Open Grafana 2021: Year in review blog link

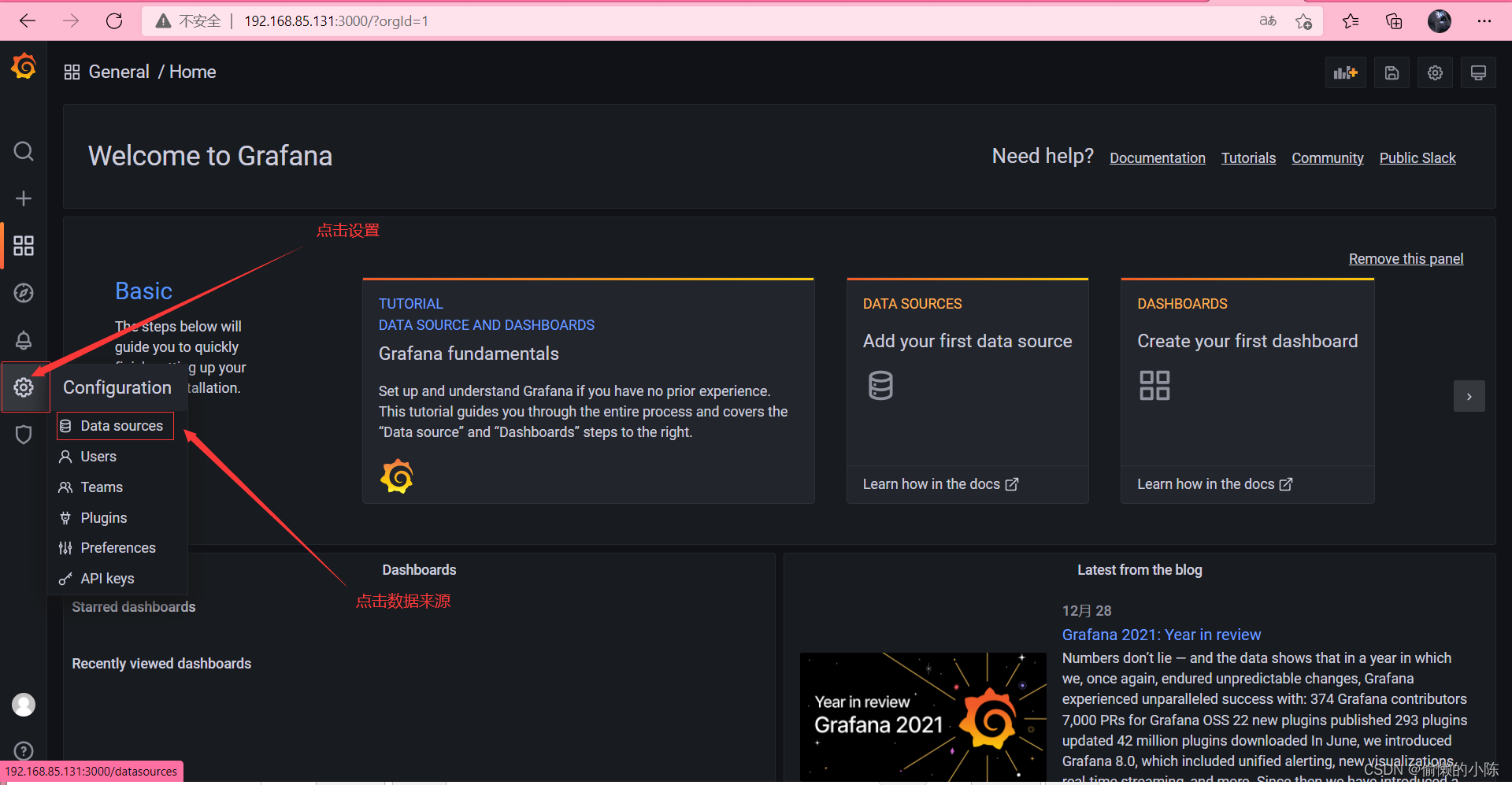pos(1161,635)
